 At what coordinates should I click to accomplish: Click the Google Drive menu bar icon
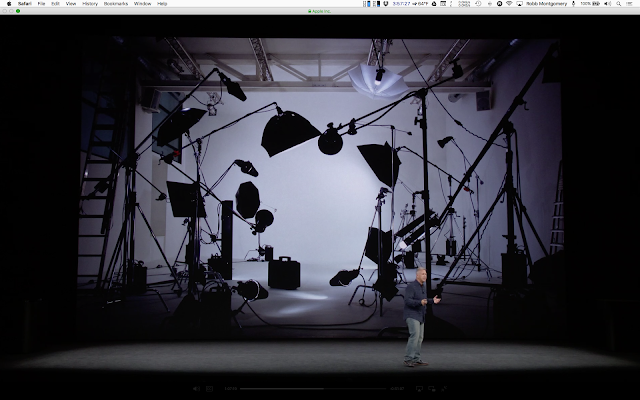433,4
